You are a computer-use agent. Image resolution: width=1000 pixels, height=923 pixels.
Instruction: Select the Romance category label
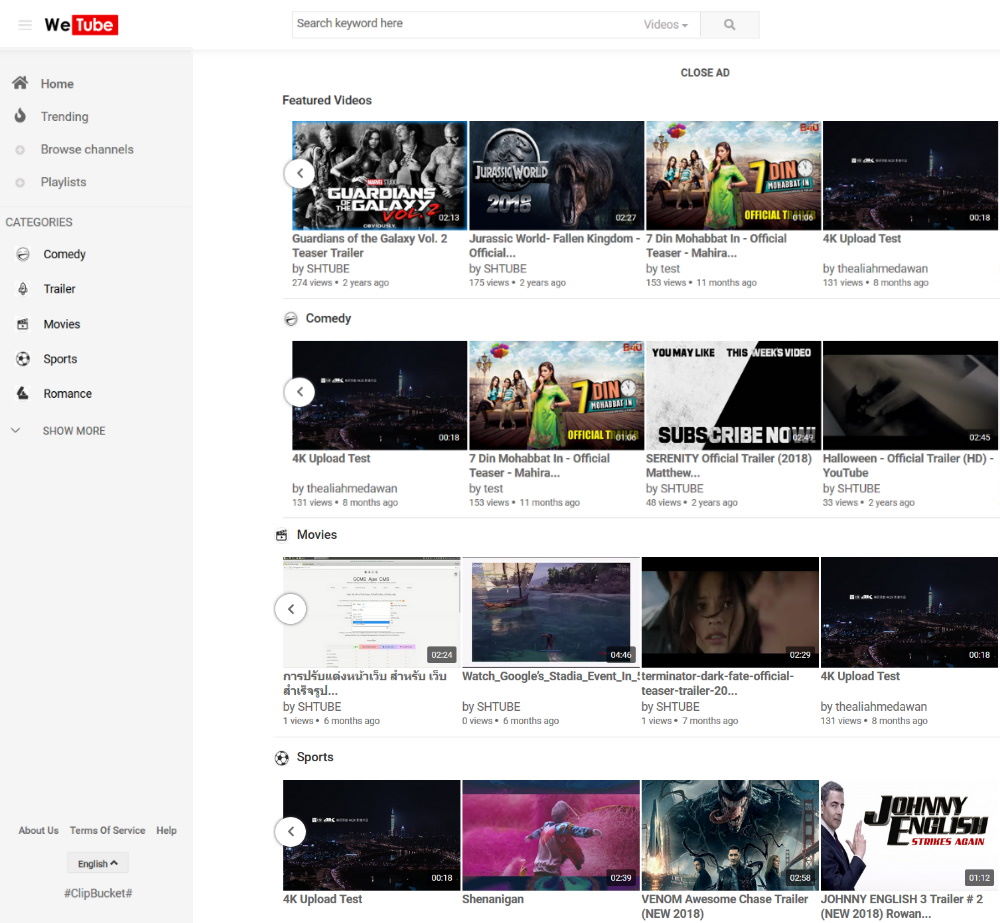[x=68, y=394]
